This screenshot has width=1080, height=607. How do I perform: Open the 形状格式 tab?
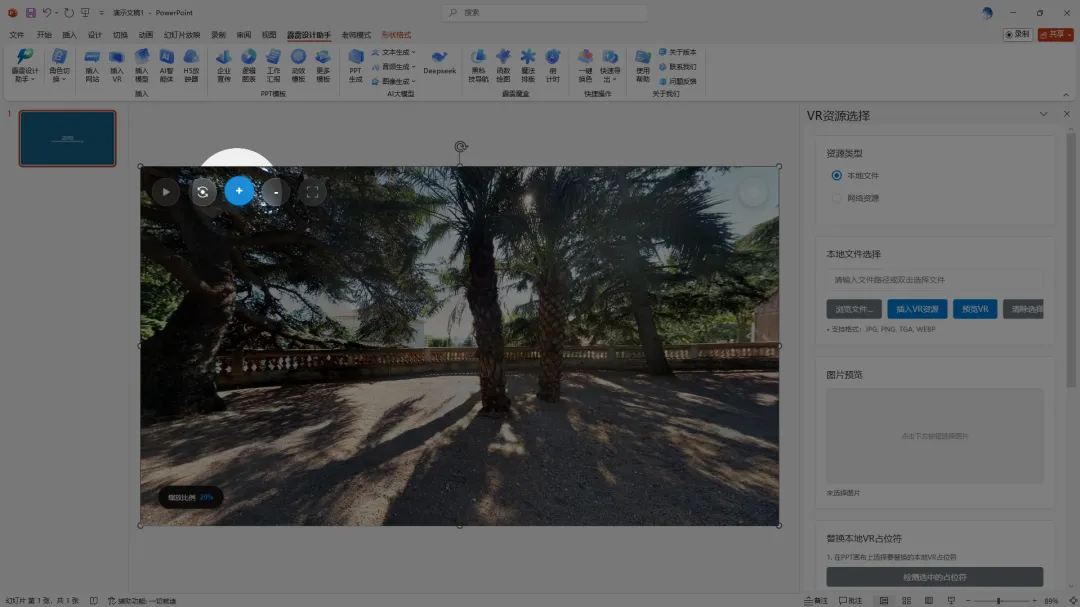[396, 35]
